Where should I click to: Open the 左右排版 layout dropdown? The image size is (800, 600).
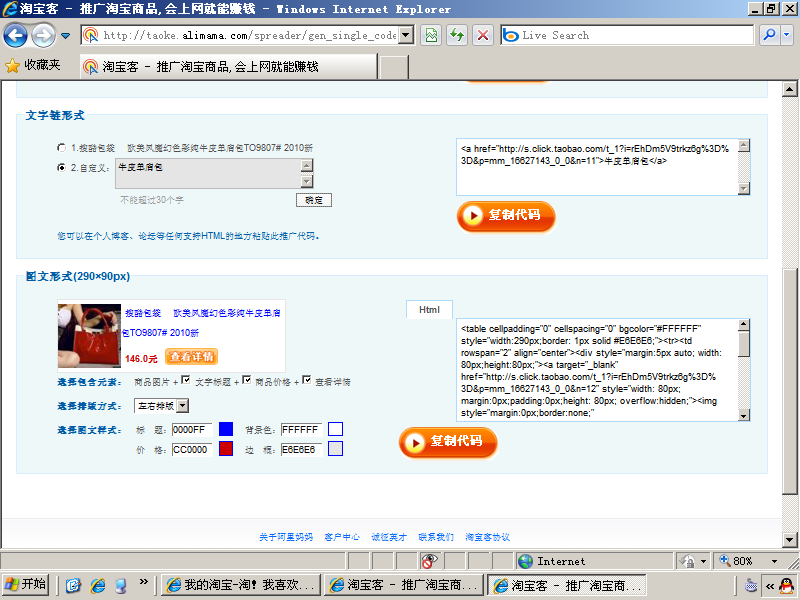pos(161,406)
